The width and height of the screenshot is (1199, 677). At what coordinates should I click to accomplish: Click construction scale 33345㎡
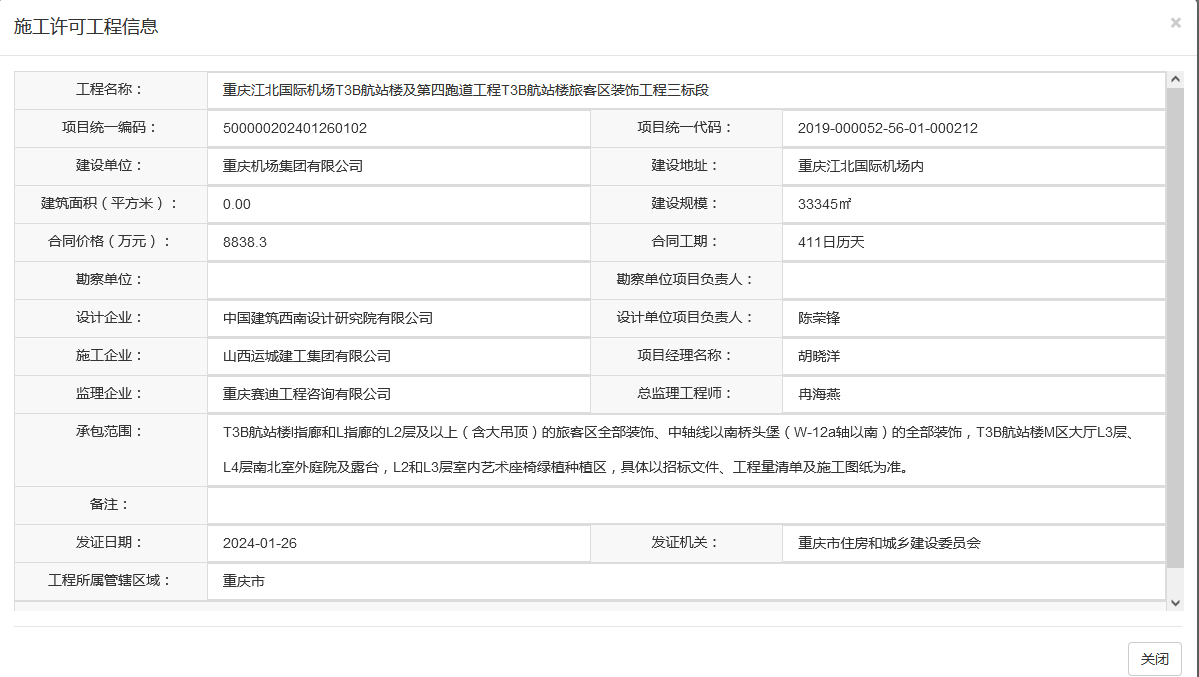824,204
